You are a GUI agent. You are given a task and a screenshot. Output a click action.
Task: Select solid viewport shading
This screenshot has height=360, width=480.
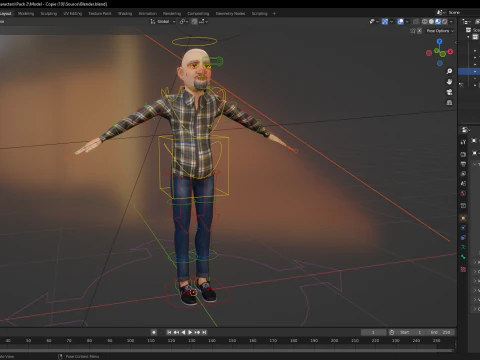(x=431, y=21)
